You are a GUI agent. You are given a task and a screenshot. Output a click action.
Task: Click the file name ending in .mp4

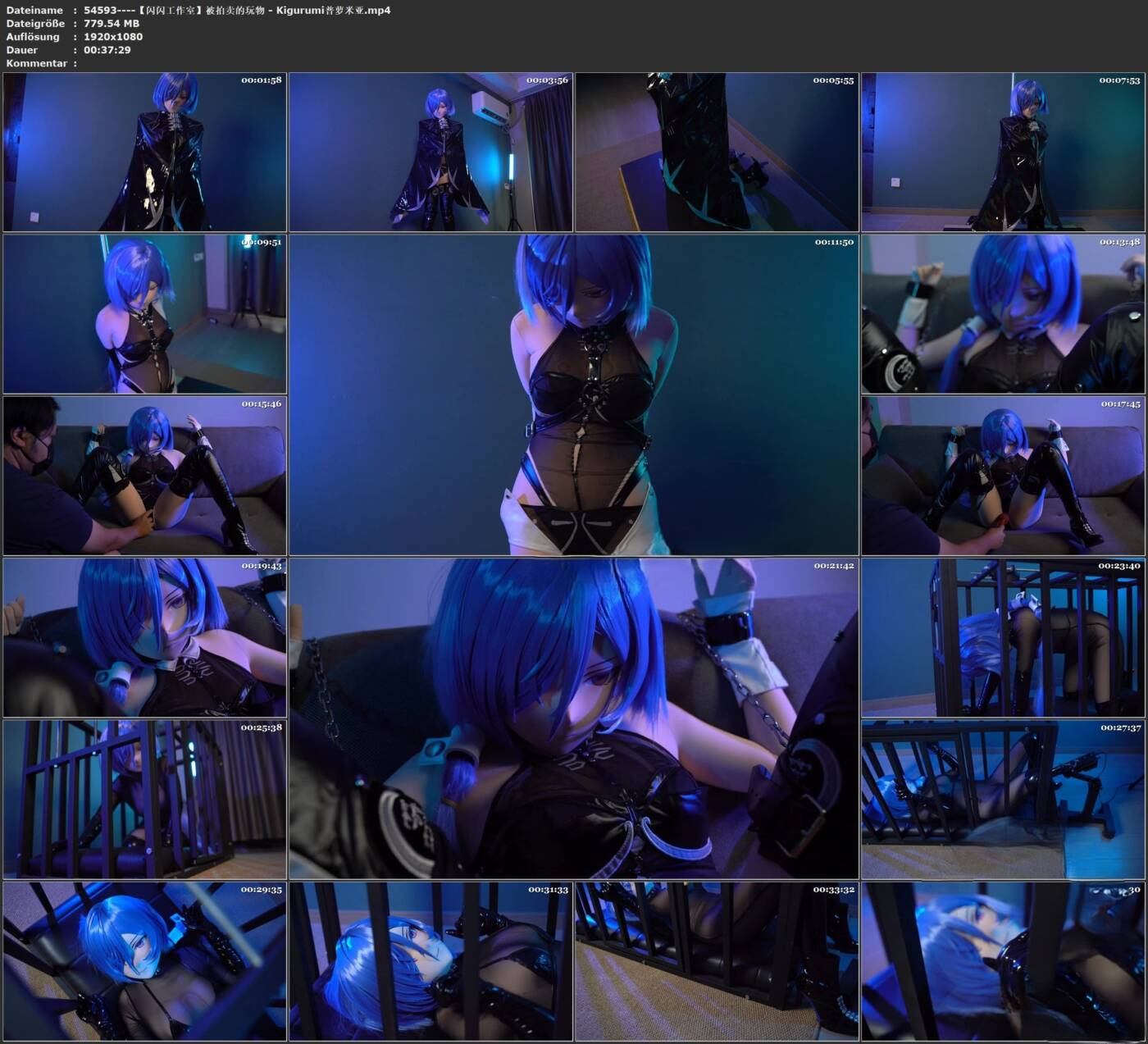pos(237,11)
